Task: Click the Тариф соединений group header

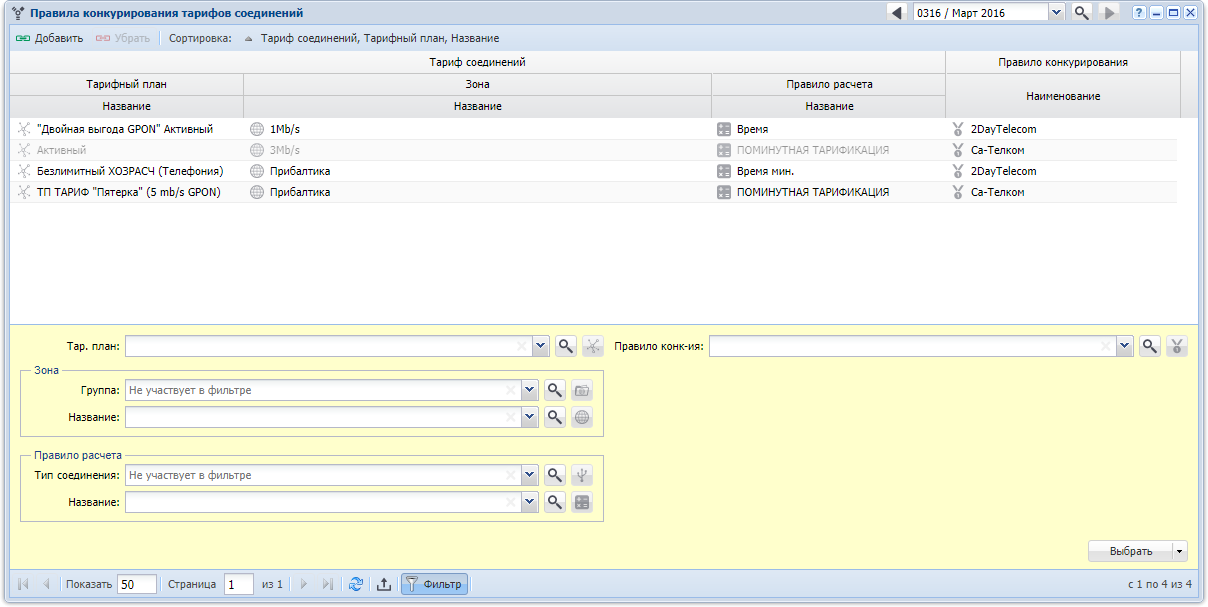Action: tap(478, 62)
